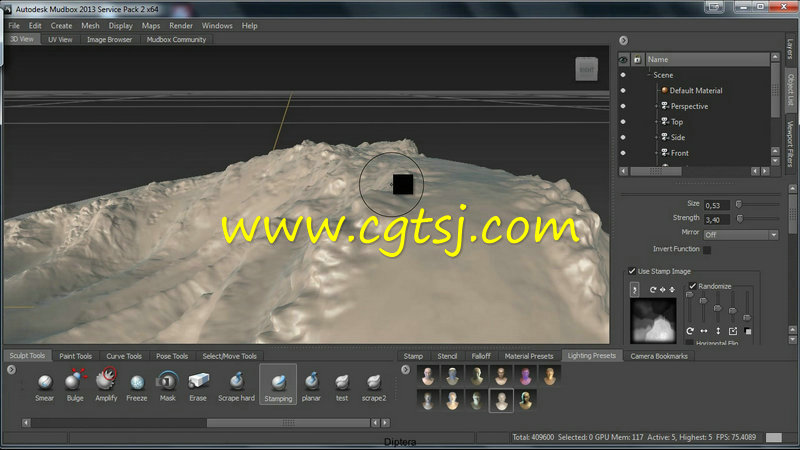Open the Select/Move Tools tab

tap(230, 356)
